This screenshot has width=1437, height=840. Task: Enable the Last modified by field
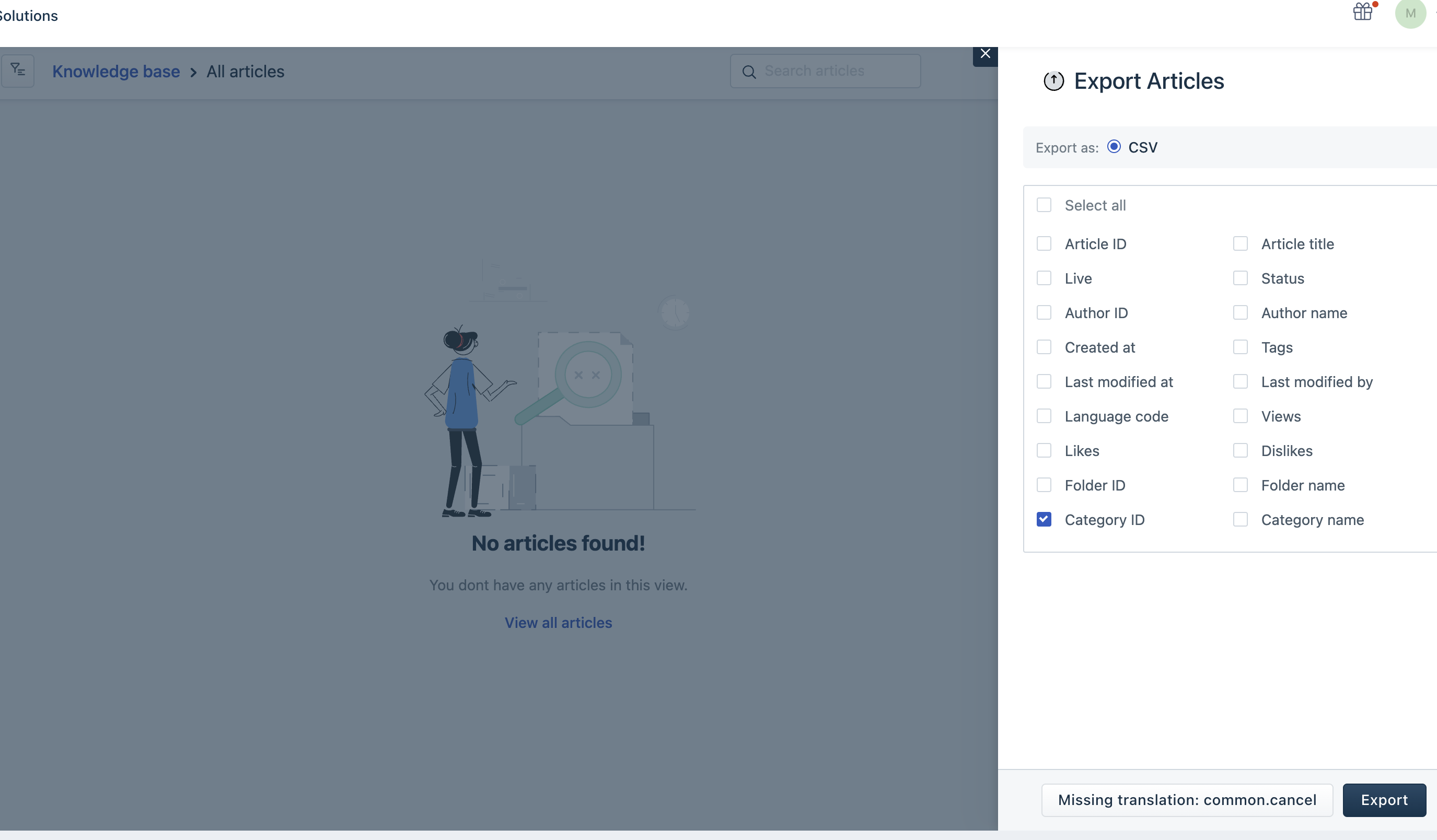point(1241,381)
